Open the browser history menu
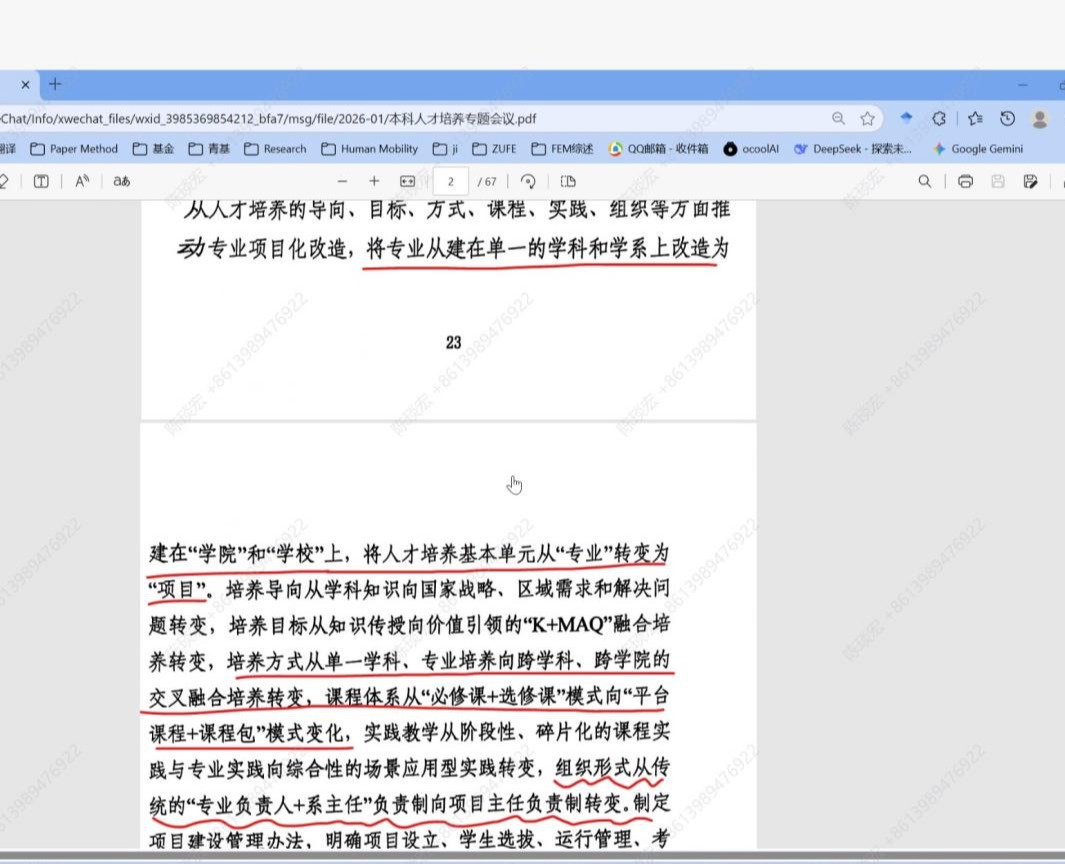The height and width of the screenshot is (864, 1065). (1007, 118)
